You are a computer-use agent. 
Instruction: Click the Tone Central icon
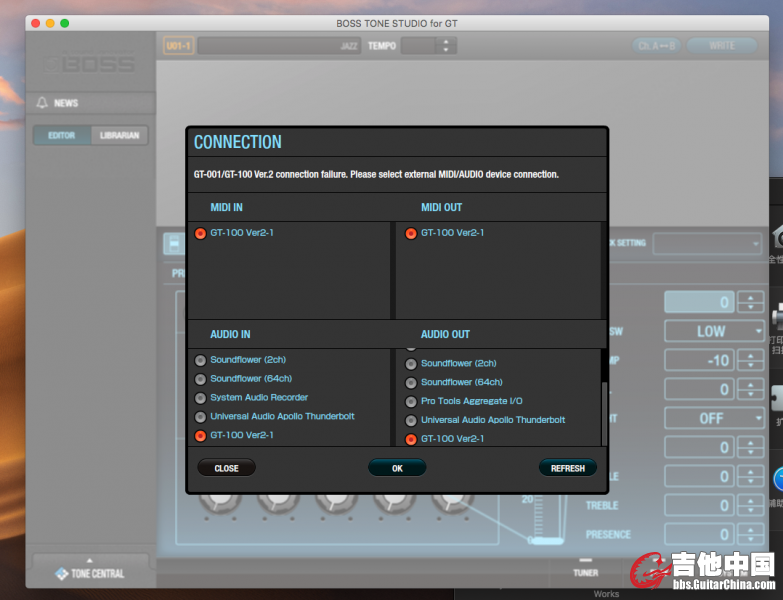coord(62,574)
